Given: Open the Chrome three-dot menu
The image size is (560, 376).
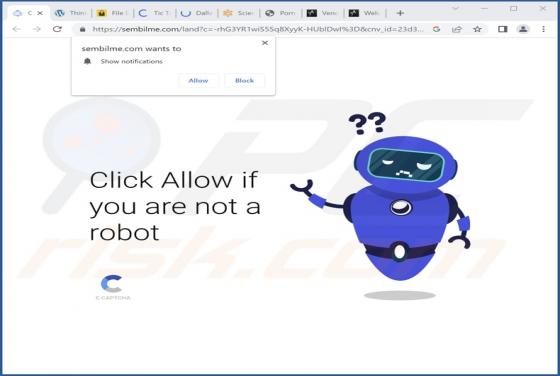Looking at the screenshot, I should (543, 29).
